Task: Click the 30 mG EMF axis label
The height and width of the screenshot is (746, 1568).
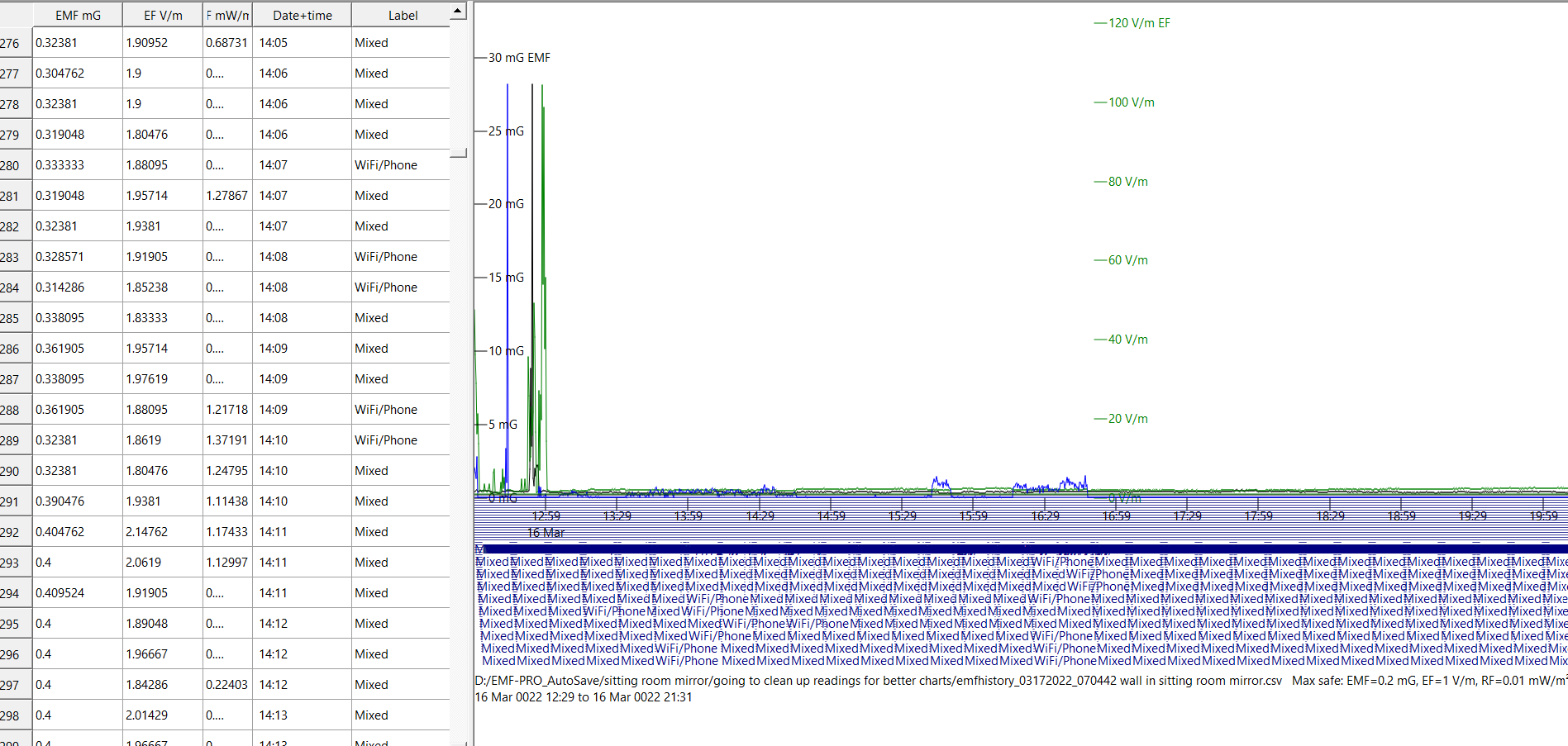Action: 518,58
